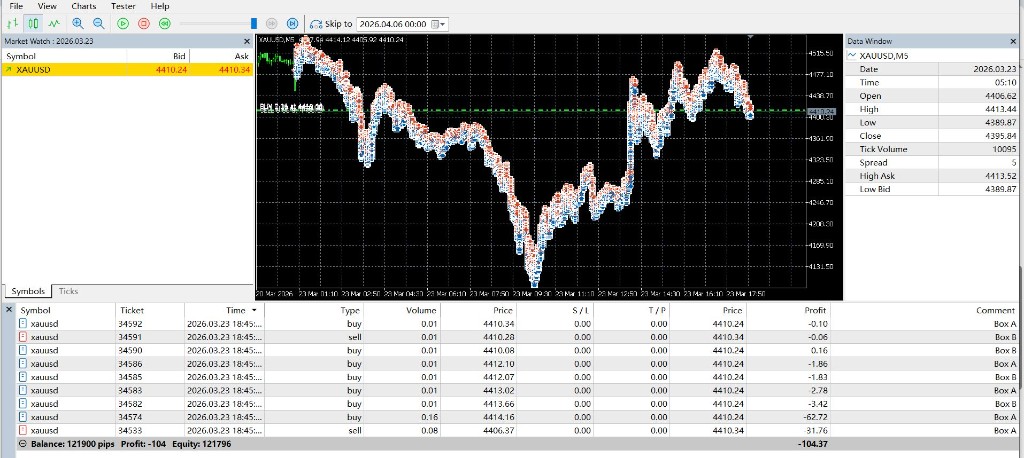
Task: Select XAUUSD row in Market Watch
Action: [x=127, y=69]
